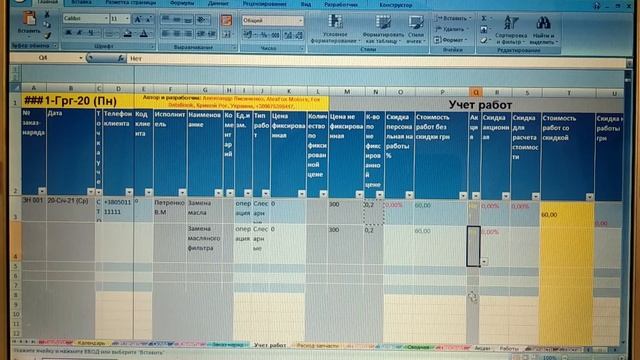Open the Сводная sheet tab
Image resolution: width=640 pixels, height=360 pixels.
[418, 347]
